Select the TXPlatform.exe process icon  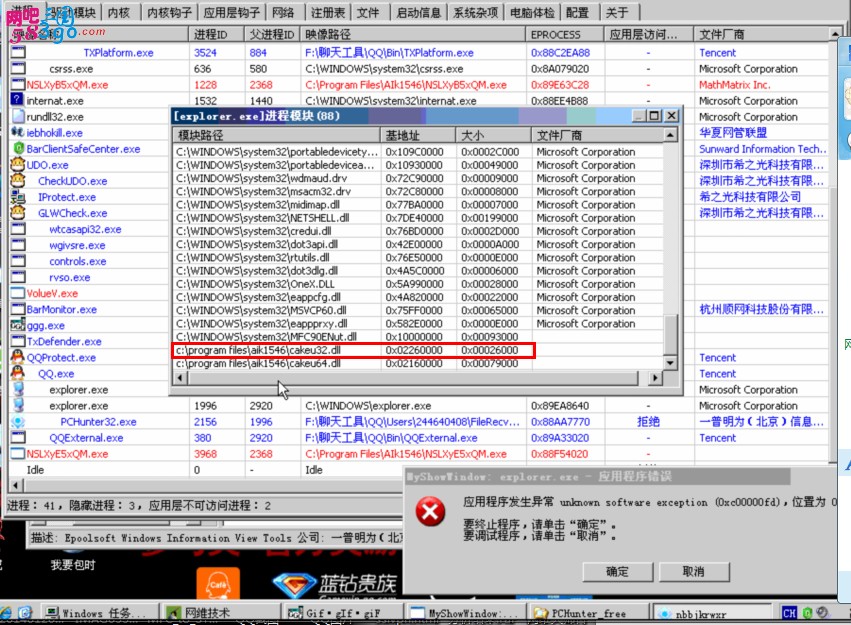(x=18, y=53)
